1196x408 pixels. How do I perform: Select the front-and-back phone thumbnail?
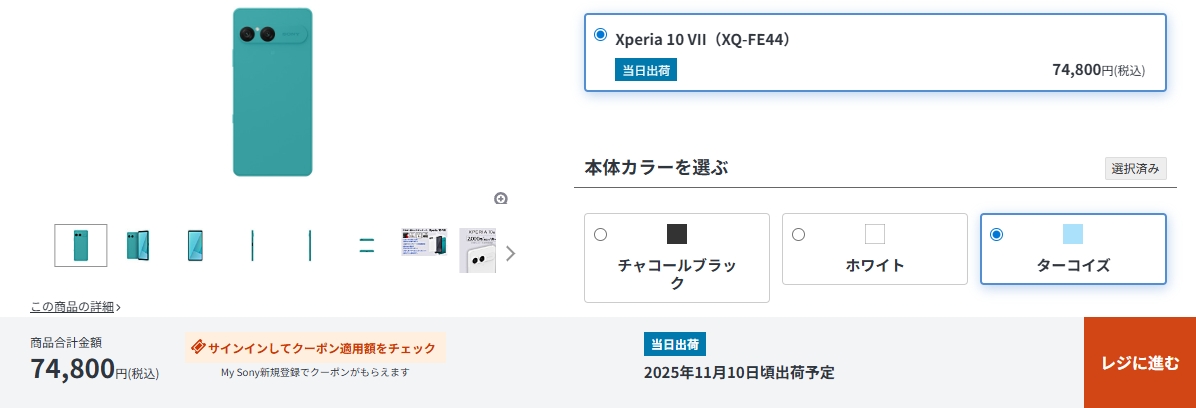(x=138, y=245)
